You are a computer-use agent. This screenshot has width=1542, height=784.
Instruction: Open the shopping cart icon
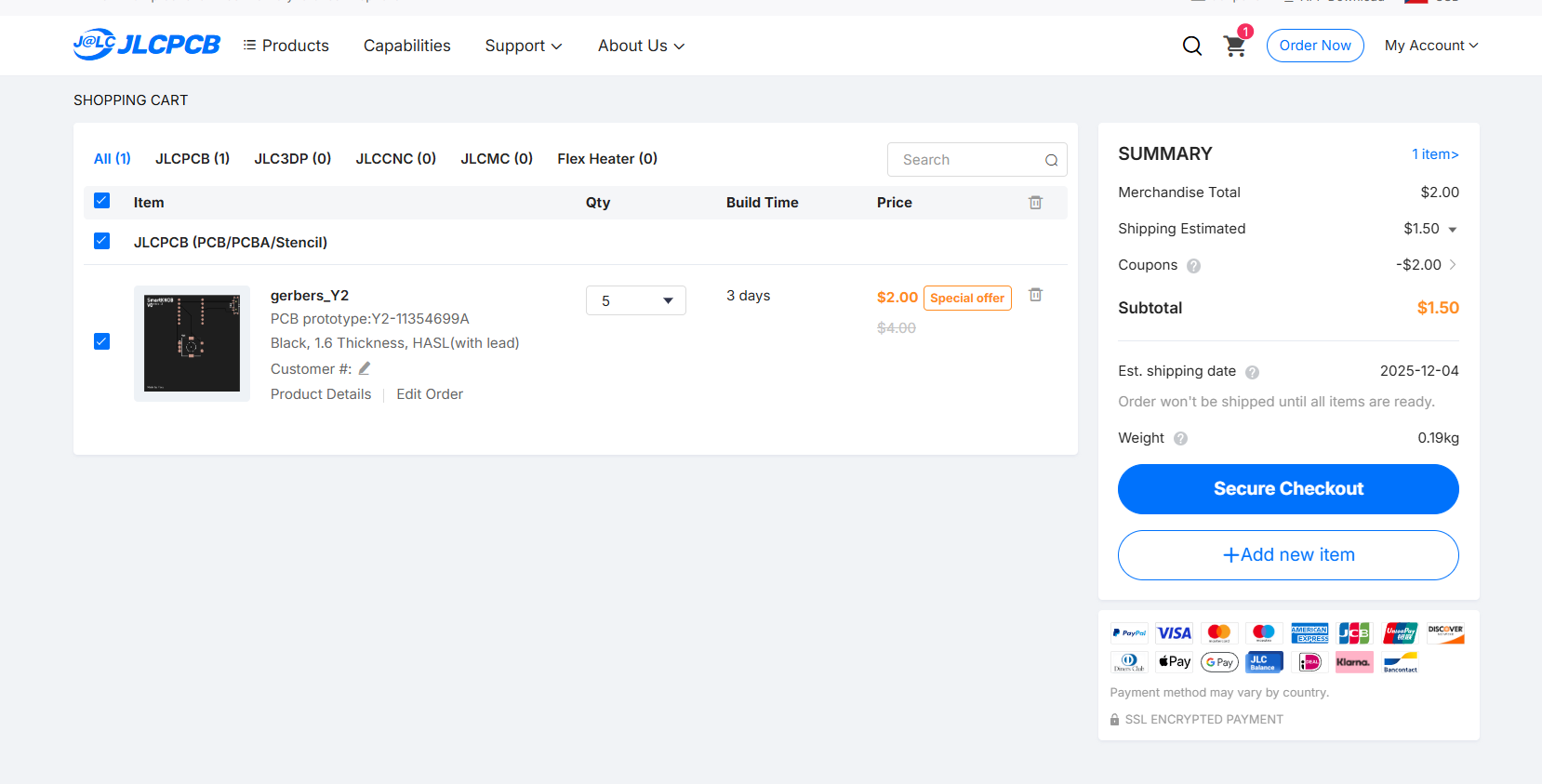click(1234, 46)
